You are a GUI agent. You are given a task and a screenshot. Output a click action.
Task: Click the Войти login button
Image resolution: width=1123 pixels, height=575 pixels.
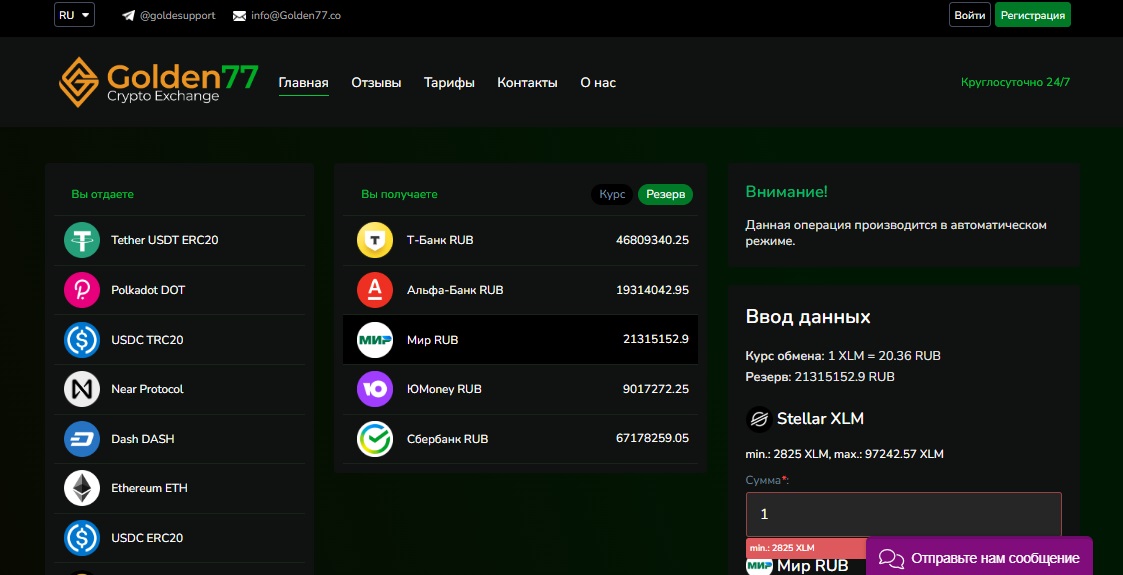click(969, 15)
